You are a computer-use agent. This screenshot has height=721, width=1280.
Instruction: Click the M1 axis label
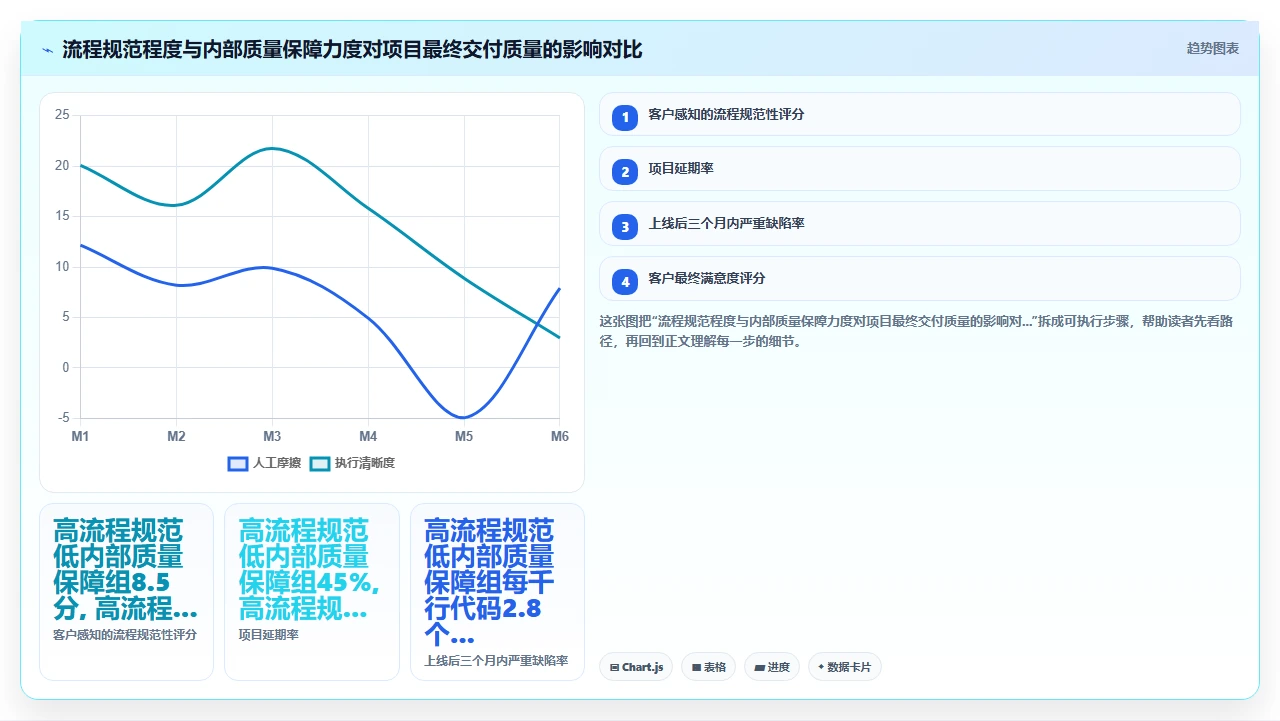[x=80, y=436]
